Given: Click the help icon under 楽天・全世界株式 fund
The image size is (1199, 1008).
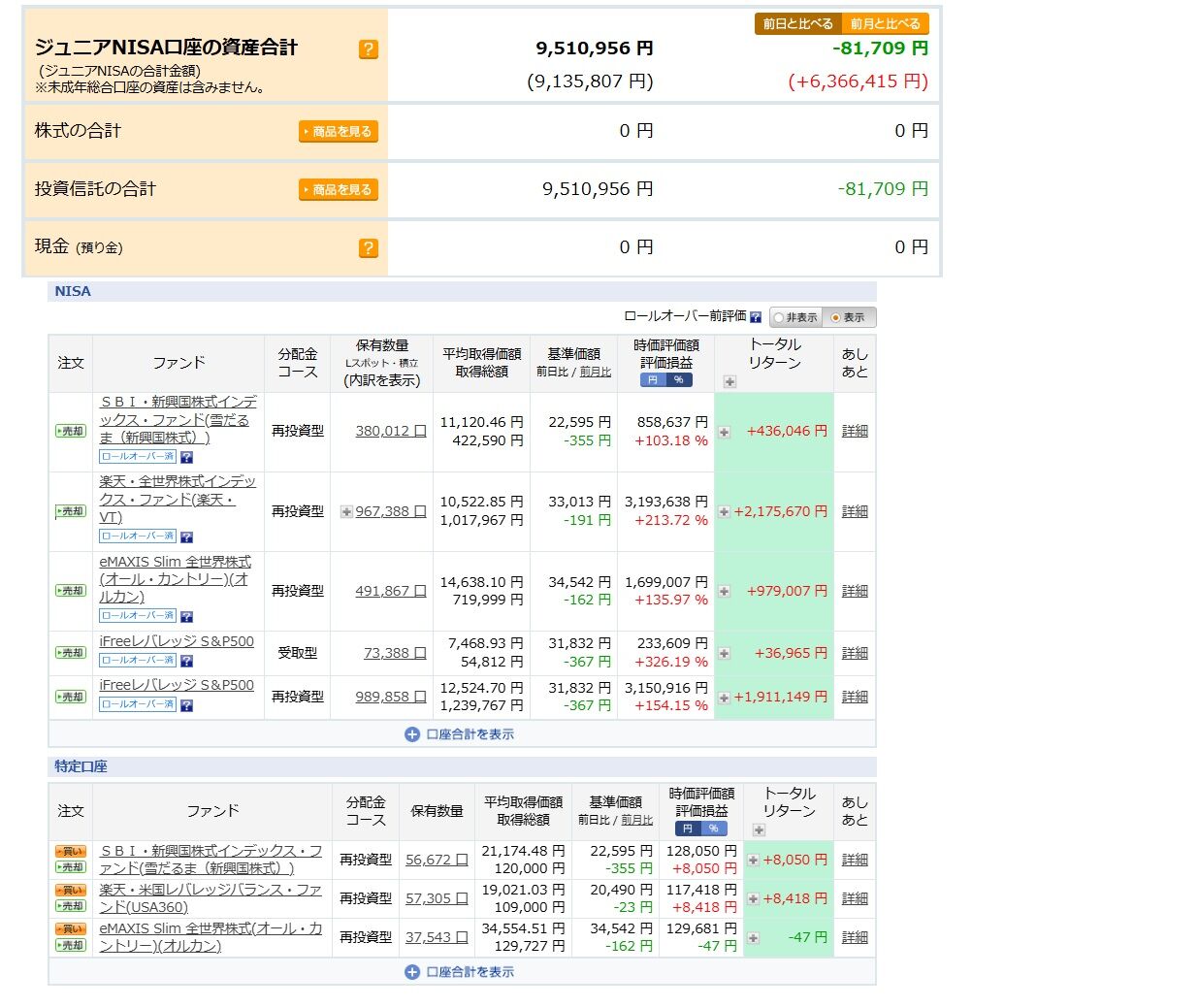Looking at the screenshot, I should click(186, 537).
